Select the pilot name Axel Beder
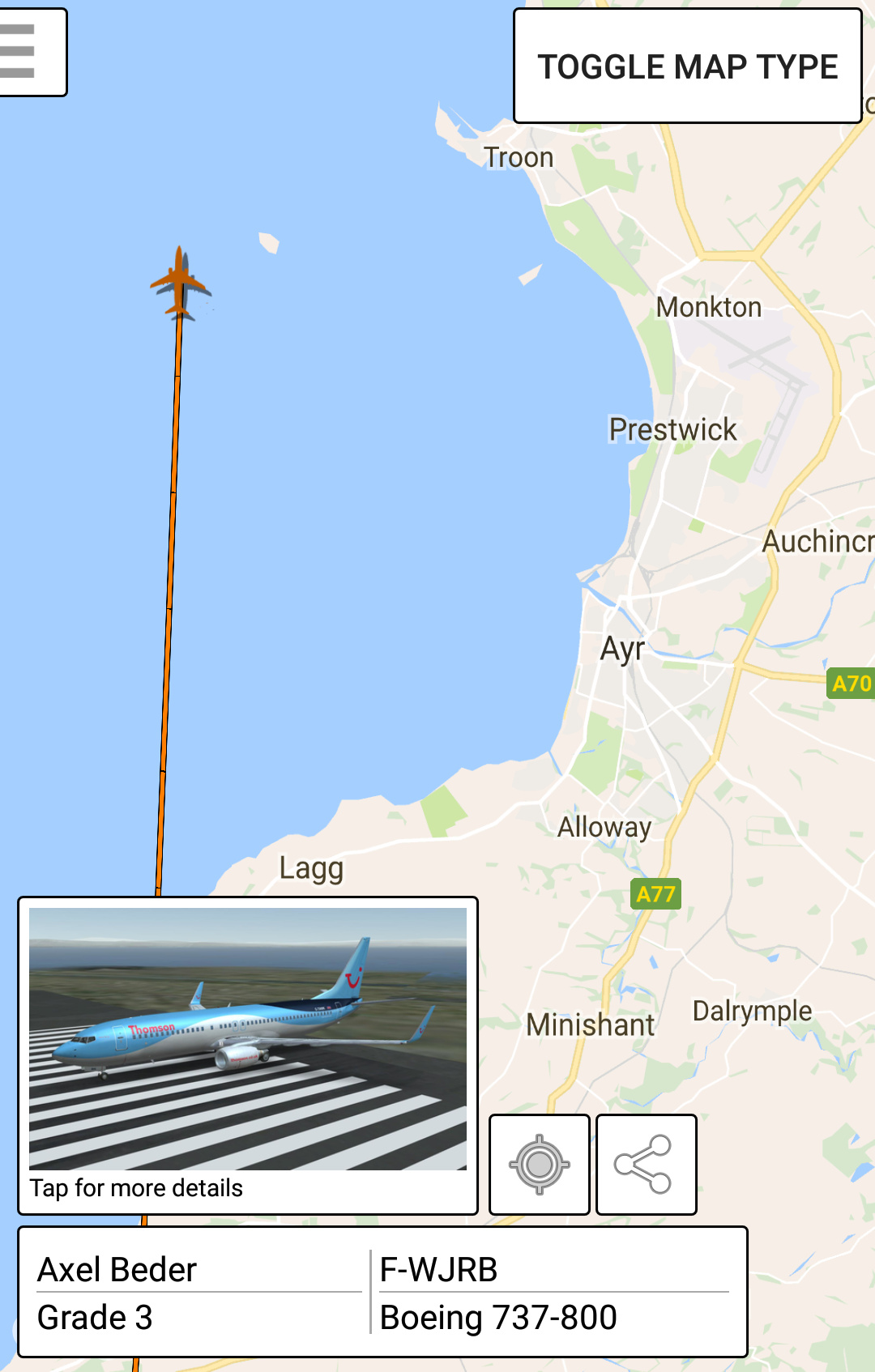This screenshot has height=1372, width=875. (x=117, y=1269)
